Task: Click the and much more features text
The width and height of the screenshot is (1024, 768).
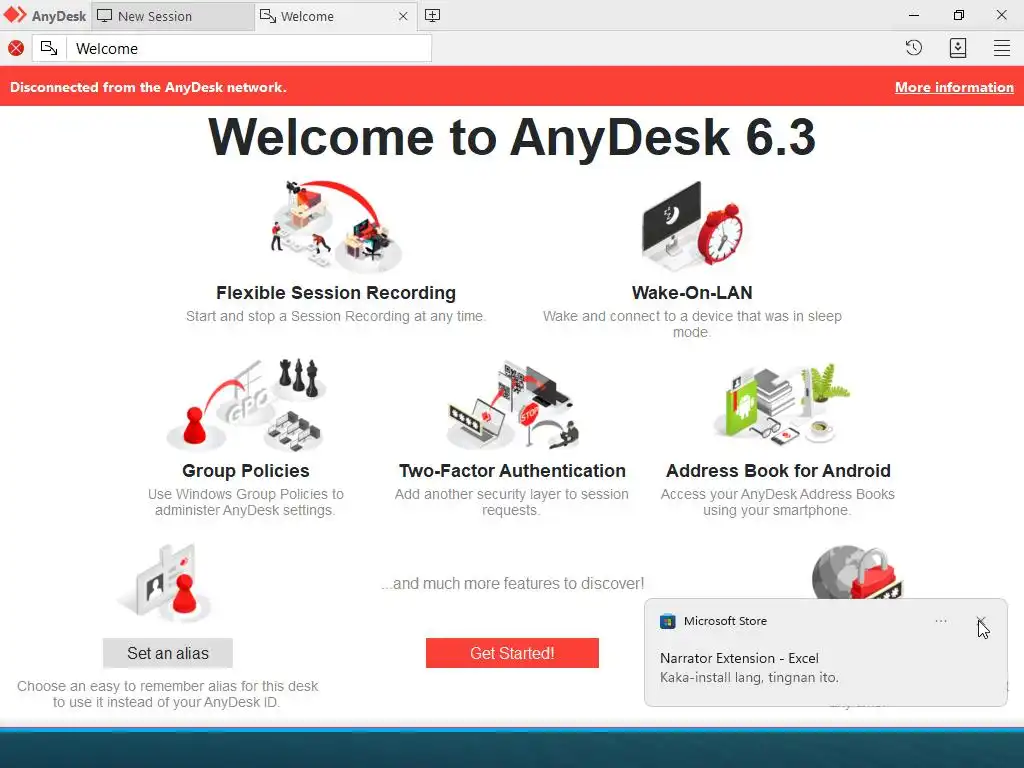Action: pos(513,583)
